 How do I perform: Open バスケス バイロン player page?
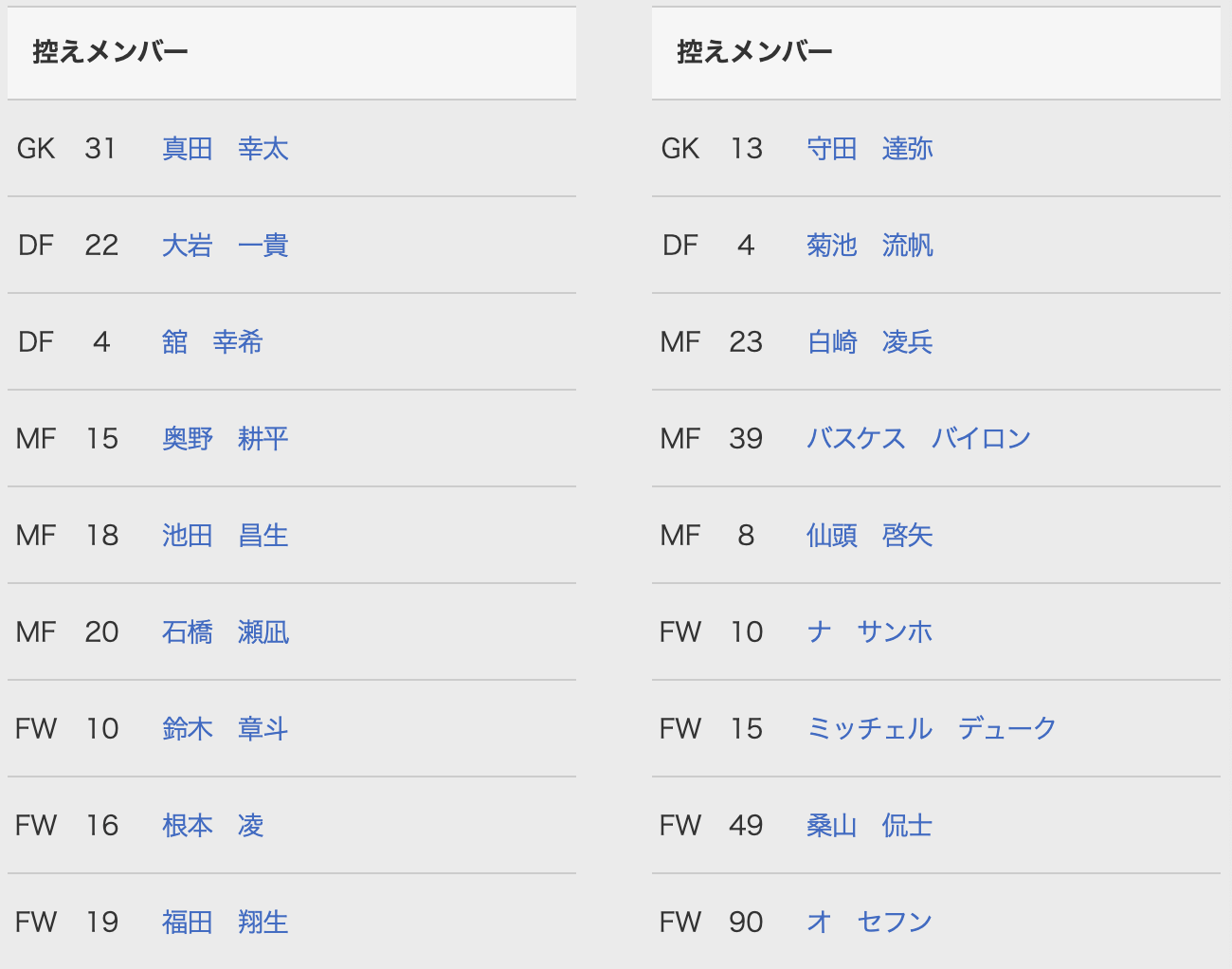point(918,439)
